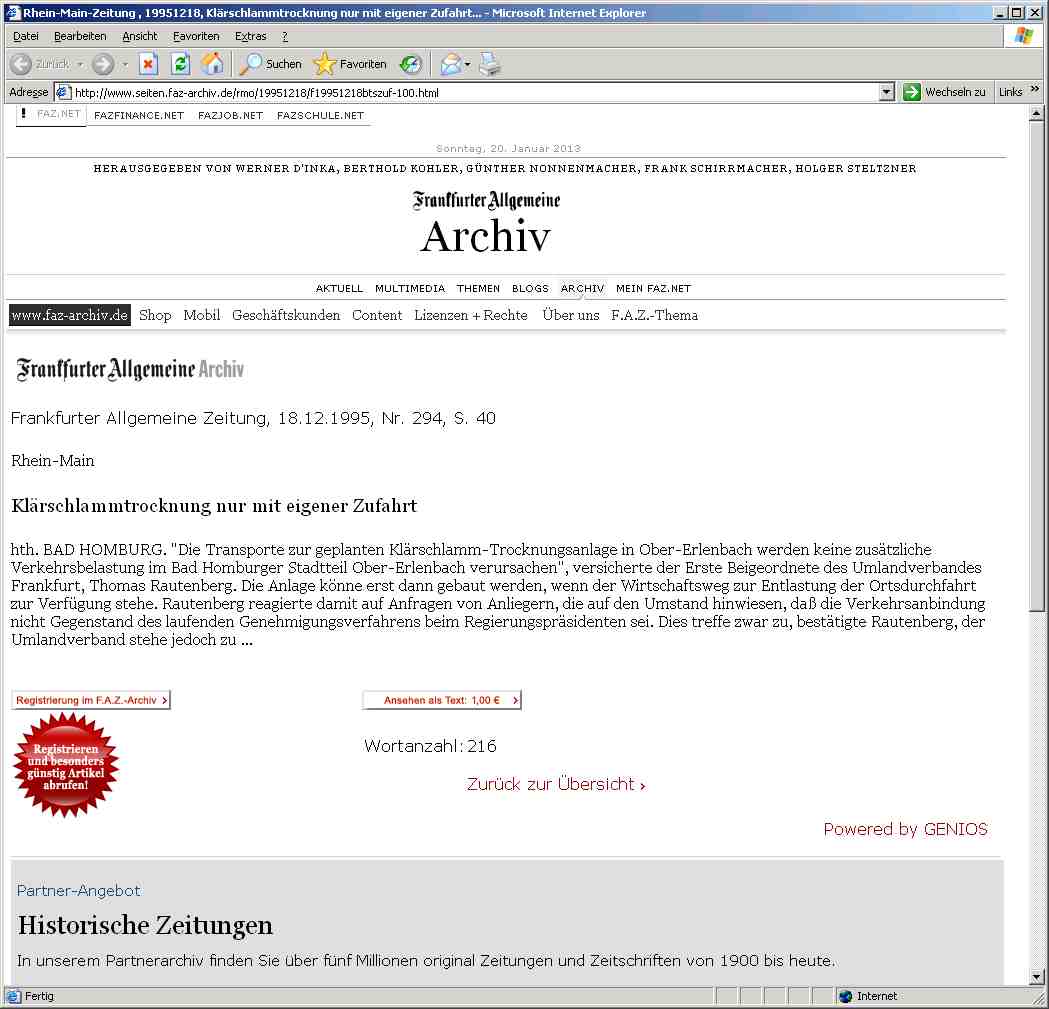Screen dimensions: 1049x1009
Task: Open the mail button's dropdown arrow
Action: point(468,64)
